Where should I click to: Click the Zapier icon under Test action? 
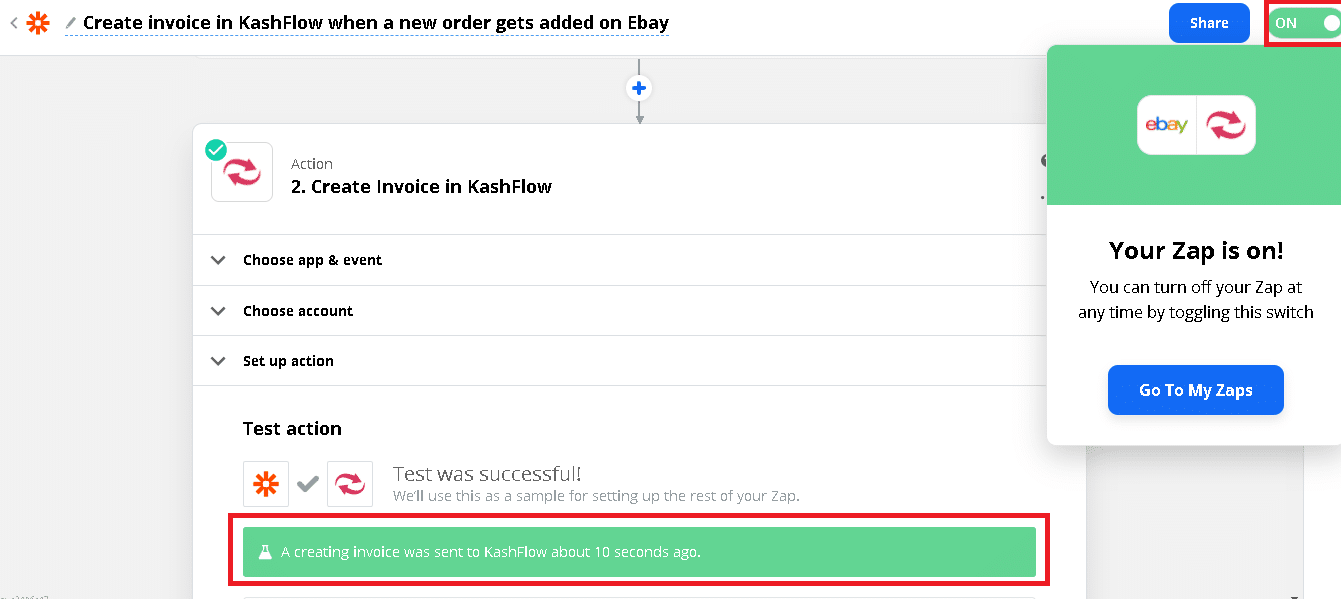266,484
